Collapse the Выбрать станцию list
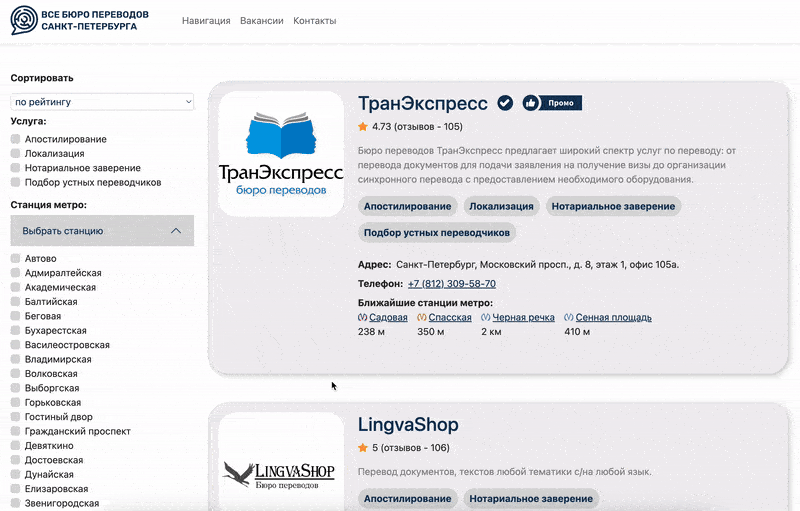Image resolution: width=800 pixels, height=511 pixels. click(x=102, y=231)
